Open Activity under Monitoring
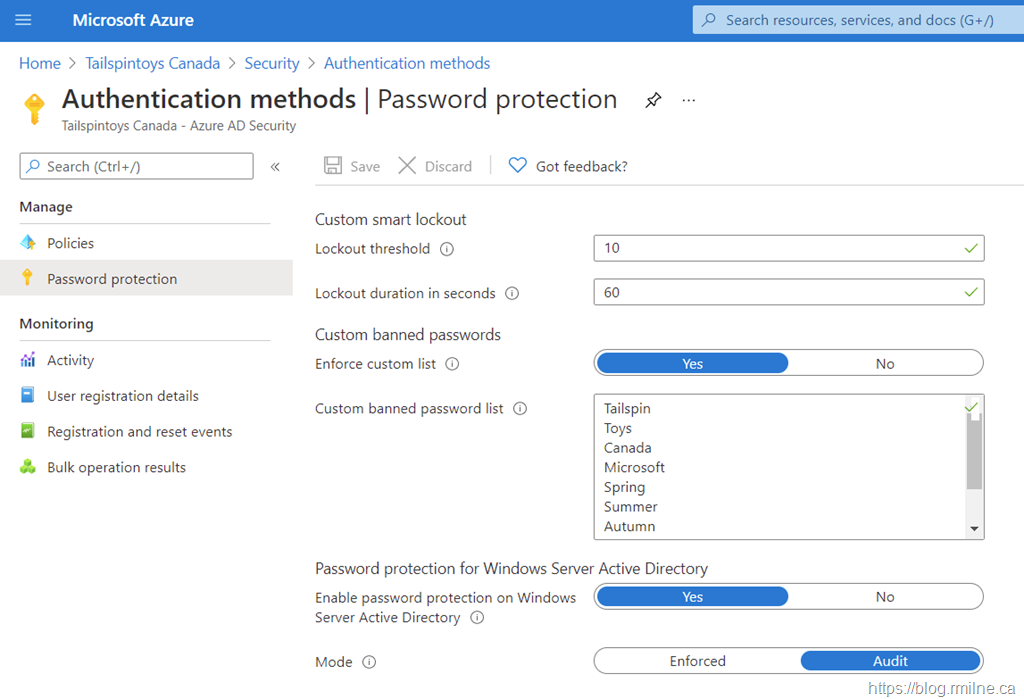Image resolution: width=1024 pixels, height=699 pixels. pos(70,360)
